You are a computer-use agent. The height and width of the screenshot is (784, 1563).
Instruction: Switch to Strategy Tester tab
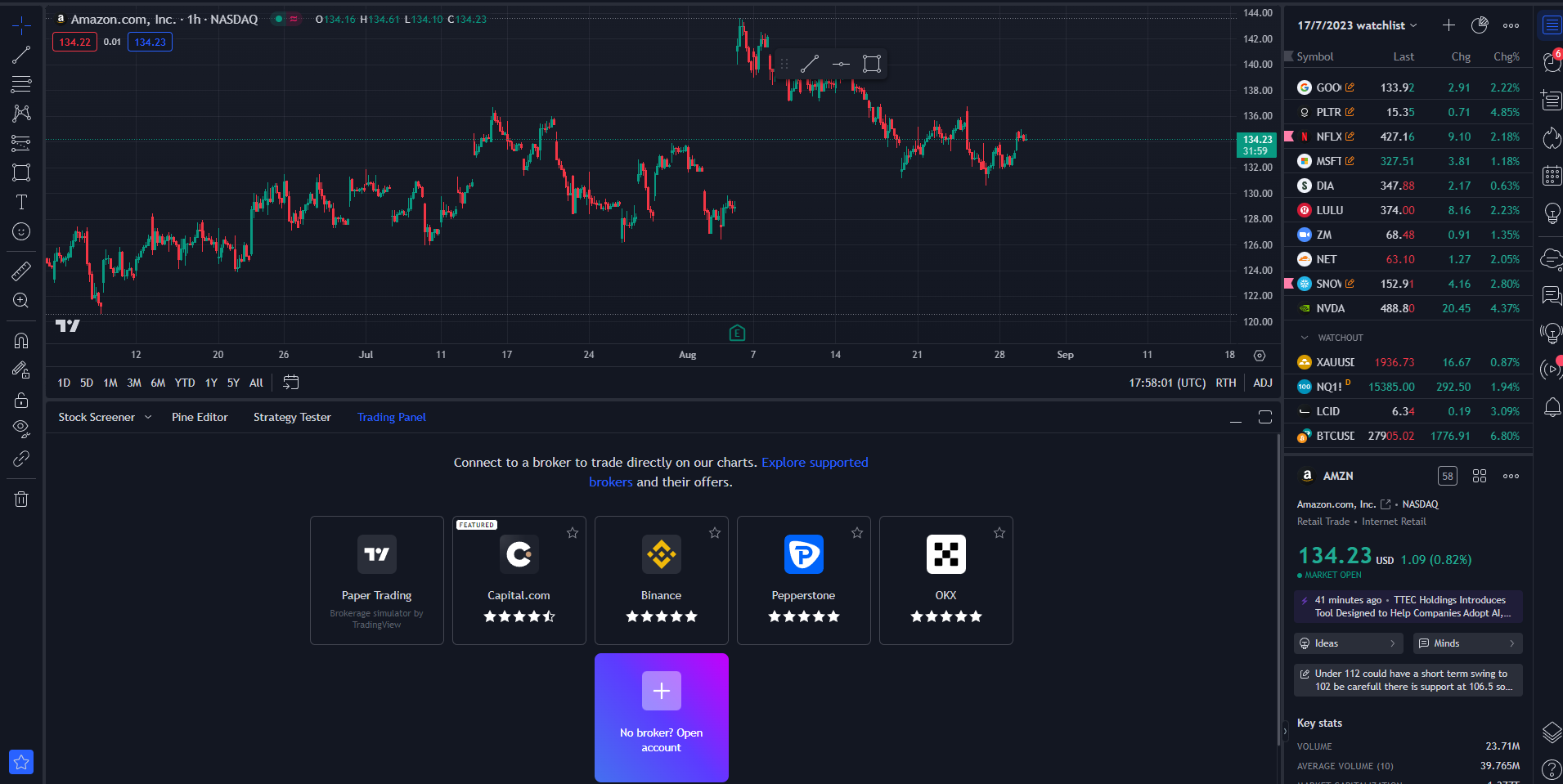[292, 417]
